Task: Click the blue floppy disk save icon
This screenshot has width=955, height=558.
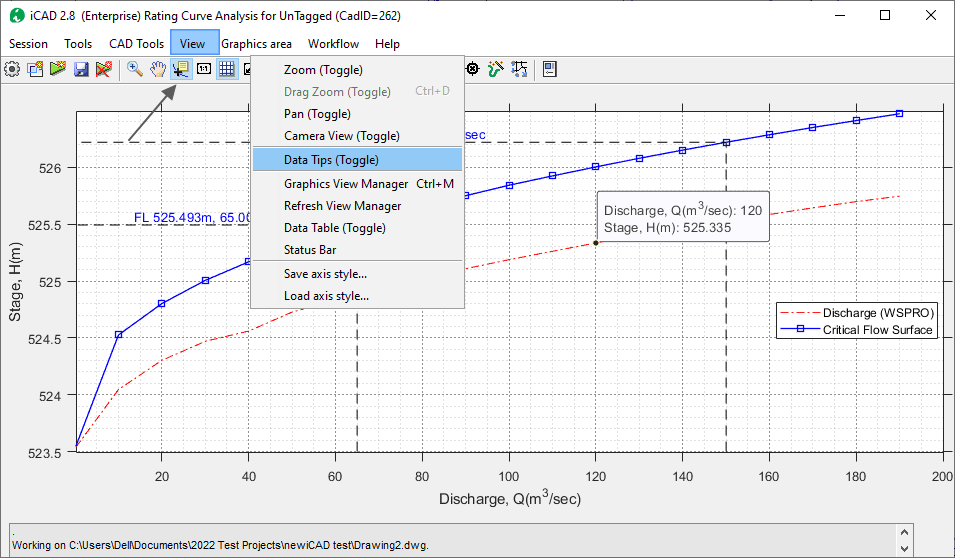Action: pos(81,69)
